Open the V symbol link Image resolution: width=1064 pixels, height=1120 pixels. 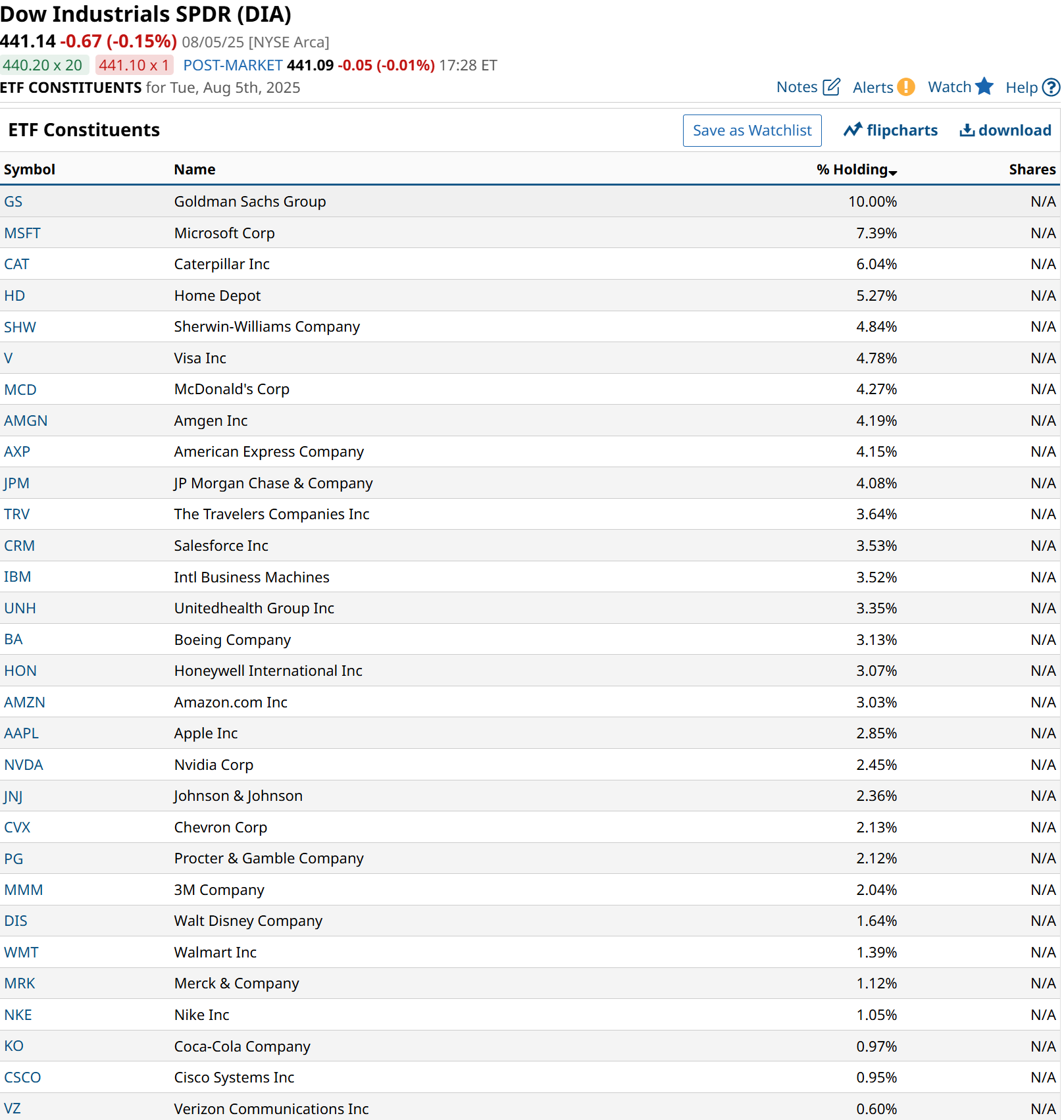click(9, 358)
